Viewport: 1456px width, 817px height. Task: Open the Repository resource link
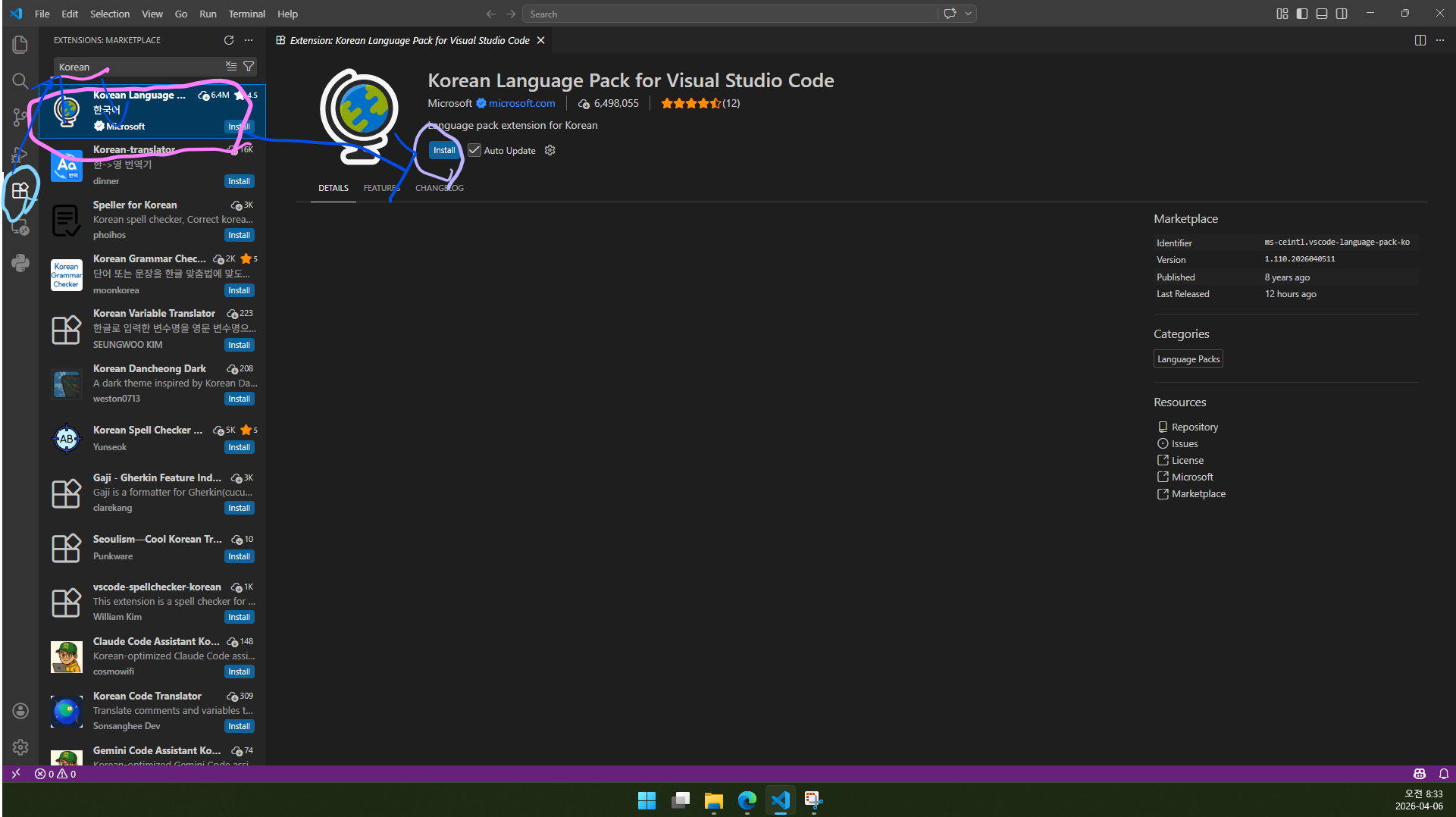[1195, 427]
